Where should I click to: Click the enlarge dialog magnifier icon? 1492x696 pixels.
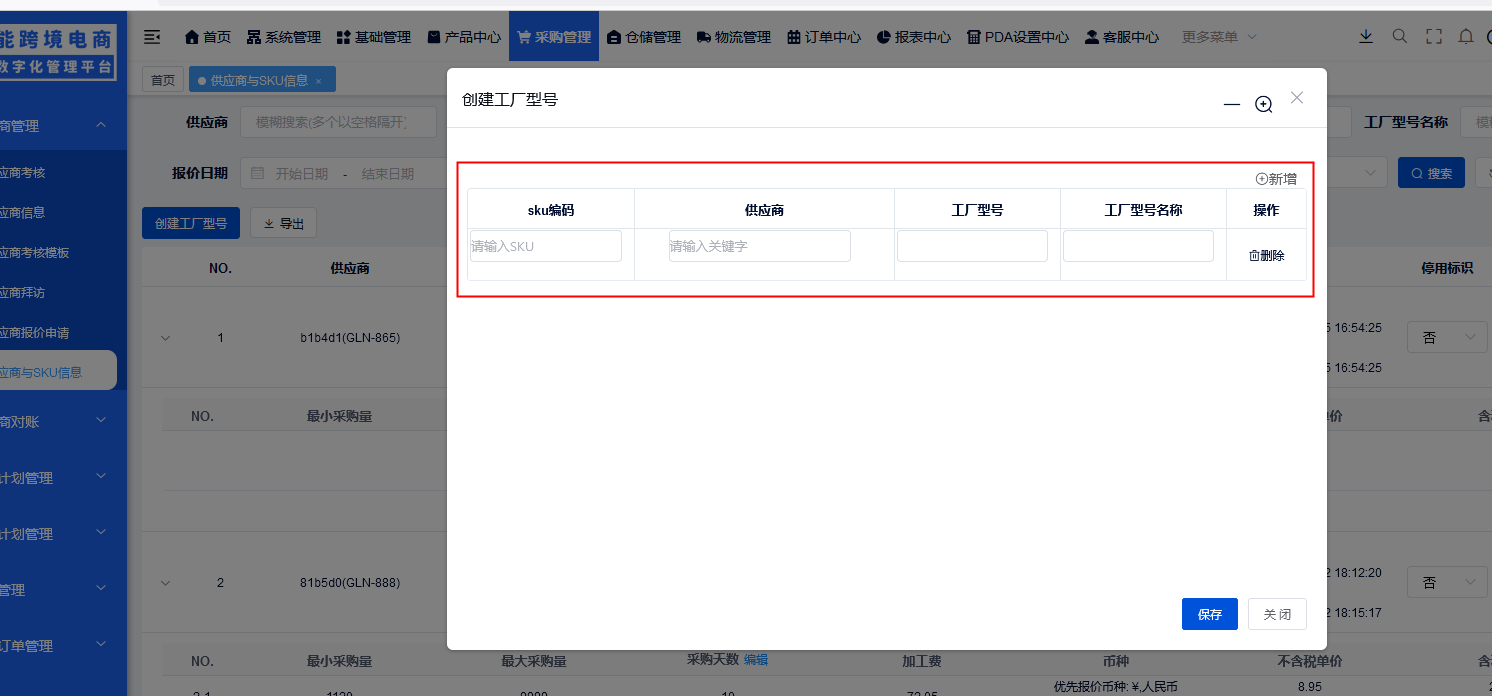tap(1263, 103)
